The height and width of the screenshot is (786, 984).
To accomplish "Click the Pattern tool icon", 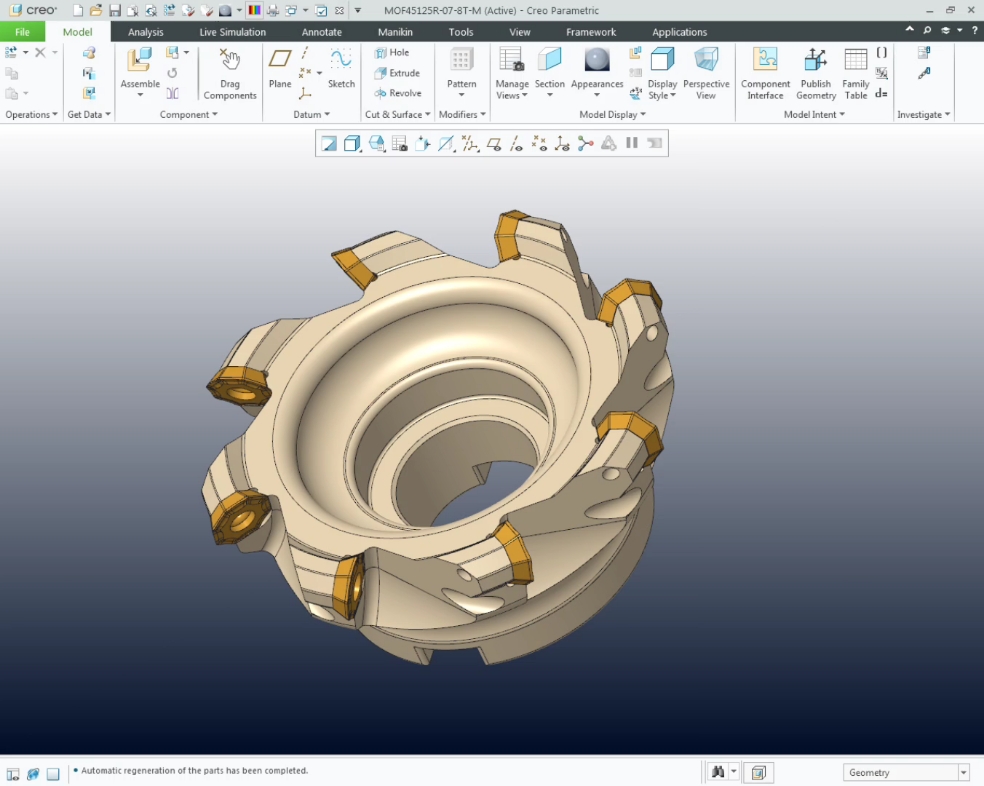I will click(x=461, y=60).
